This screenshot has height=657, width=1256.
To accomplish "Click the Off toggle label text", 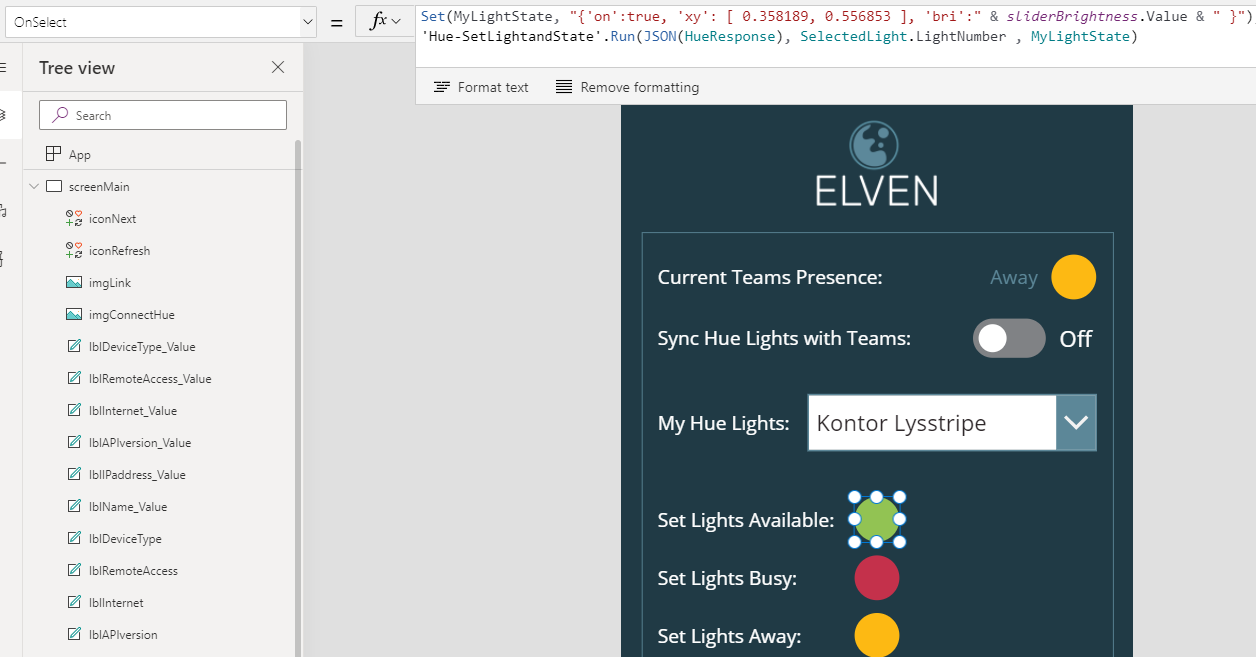I will pyautogui.click(x=1076, y=339).
